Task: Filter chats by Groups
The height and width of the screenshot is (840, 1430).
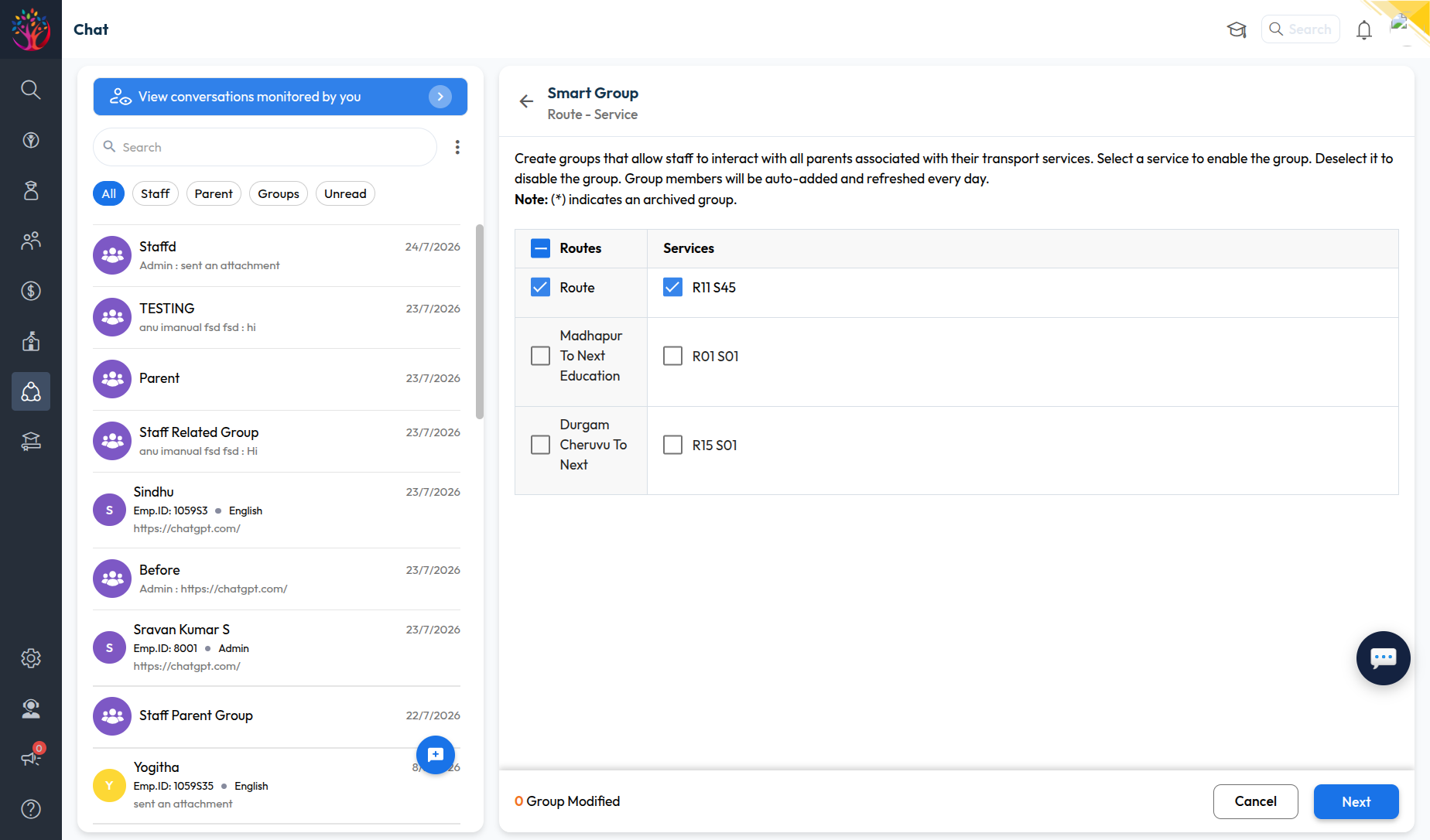Action: point(279,193)
